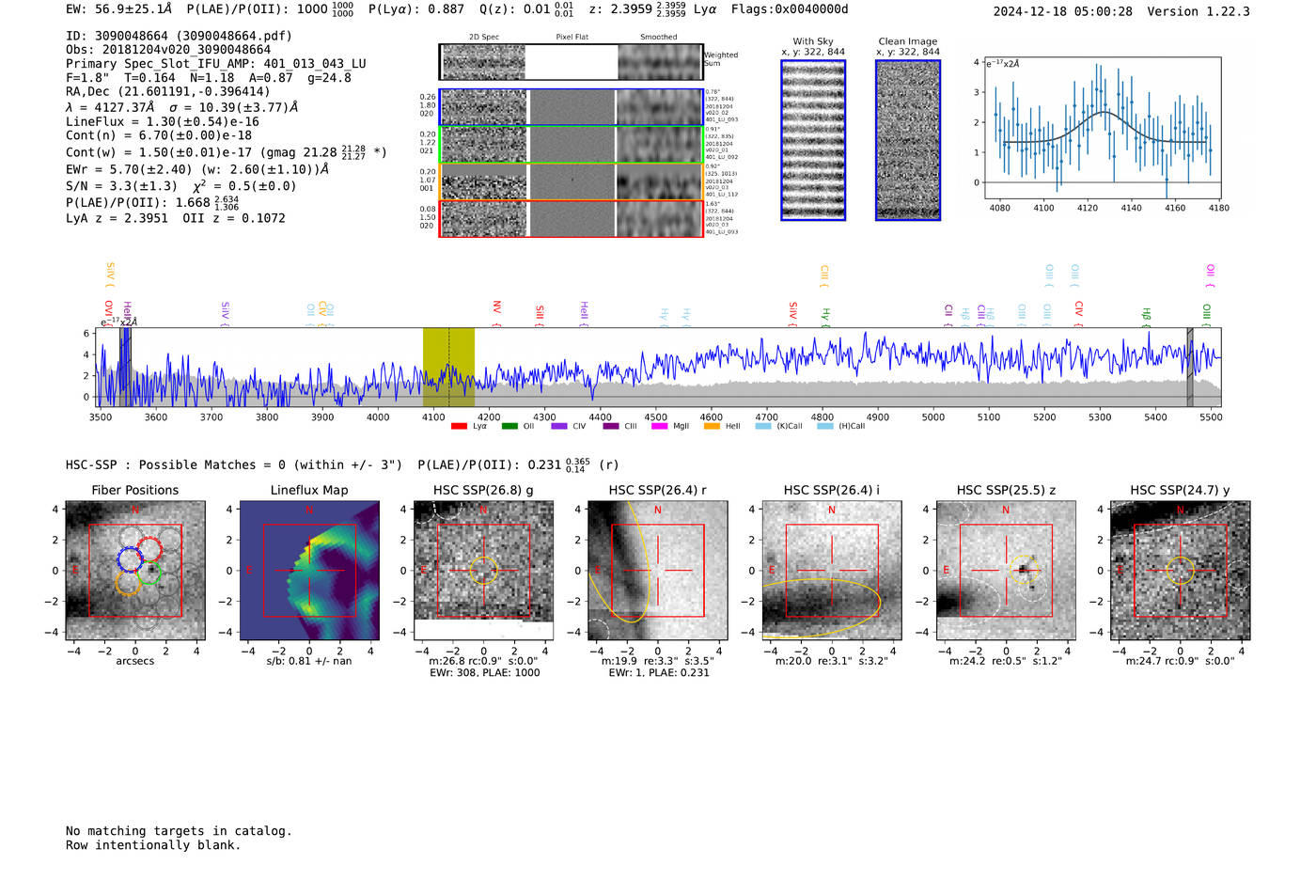Select the HSC SSP(25.5) z cutout
This screenshot has width=1316, height=896.
pos(1006,571)
